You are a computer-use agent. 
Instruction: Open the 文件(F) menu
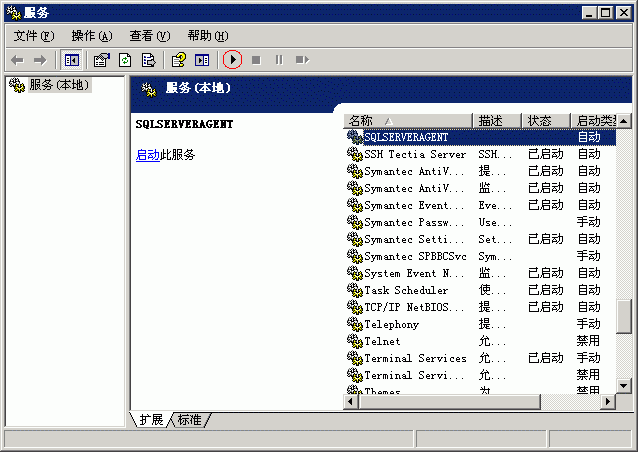[x=34, y=35]
